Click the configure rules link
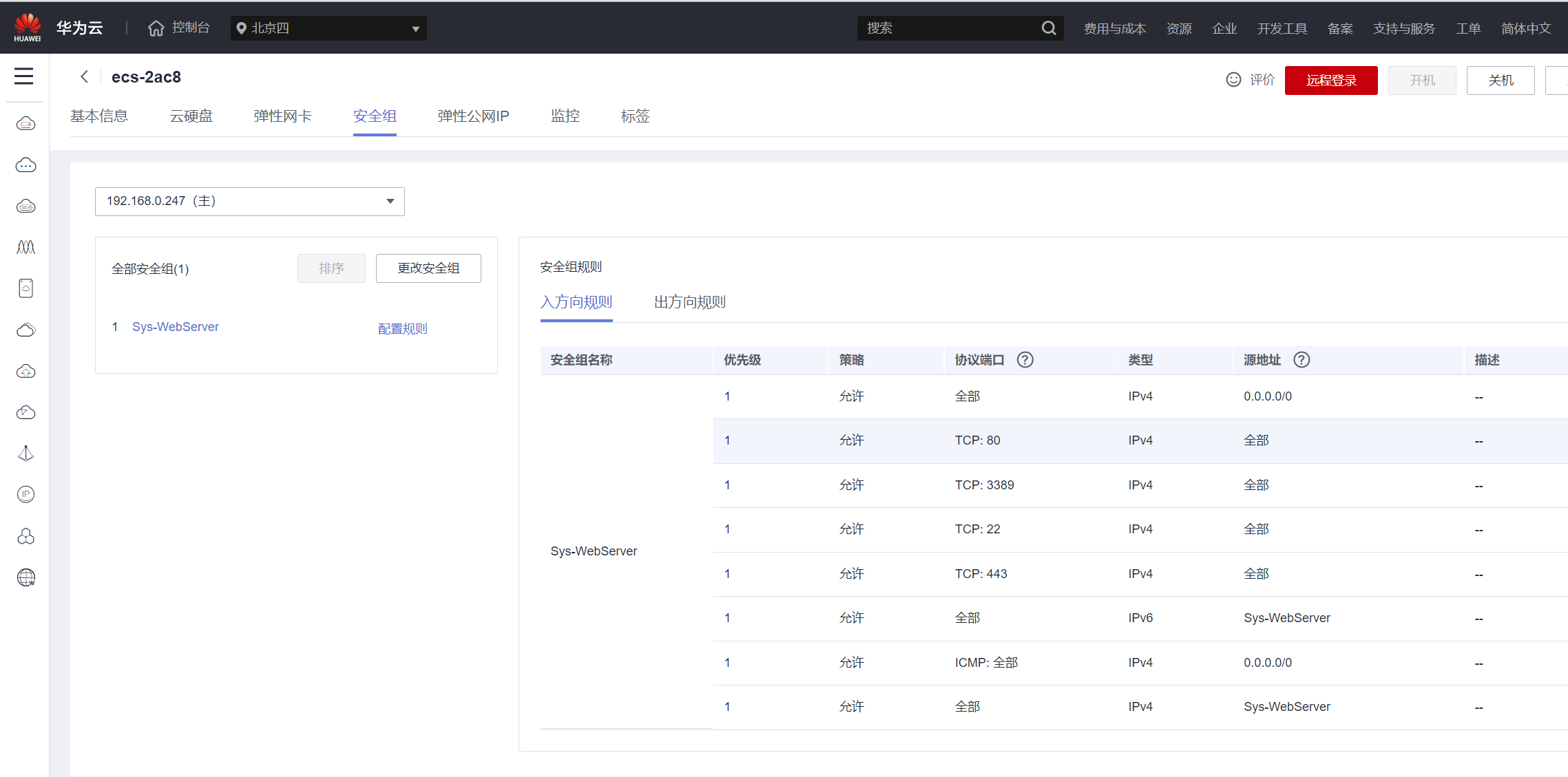 [x=402, y=329]
